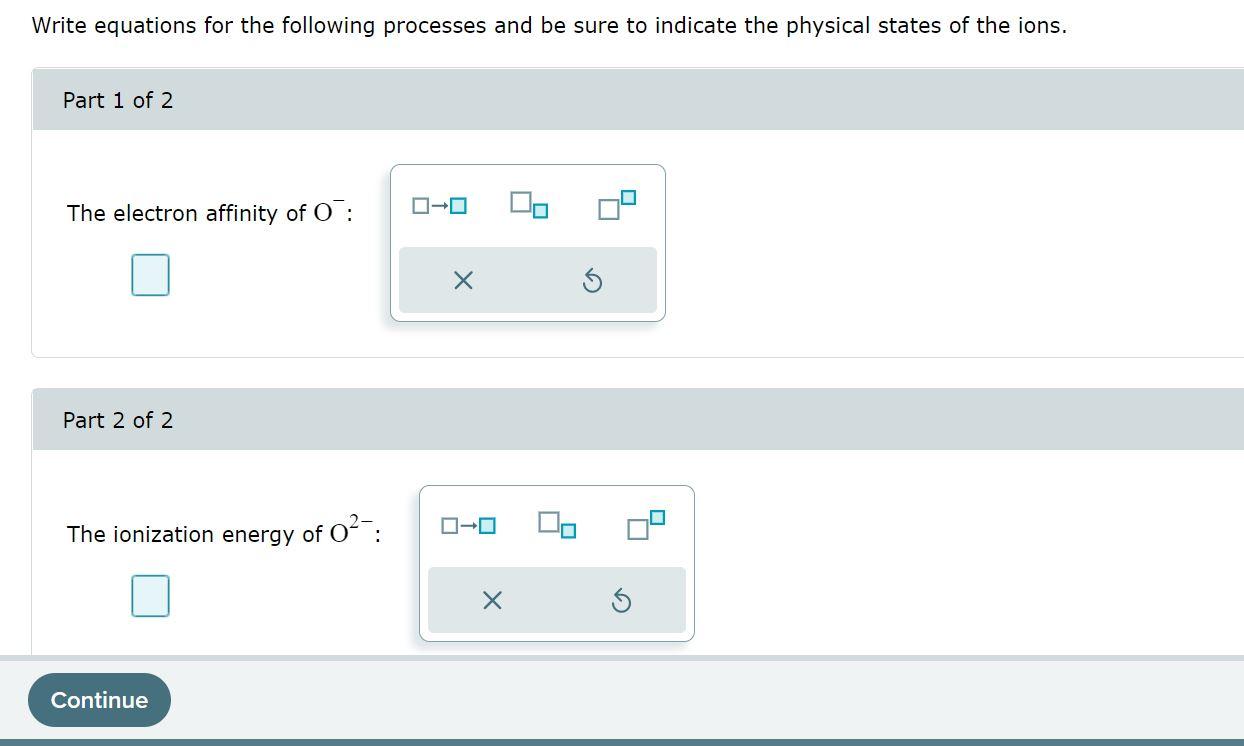Select the subscript formatting icon in Part 1
The width and height of the screenshot is (1244, 746).
529,205
